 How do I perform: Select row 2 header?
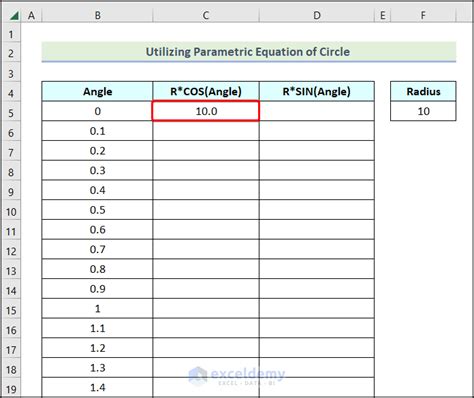click(11, 53)
